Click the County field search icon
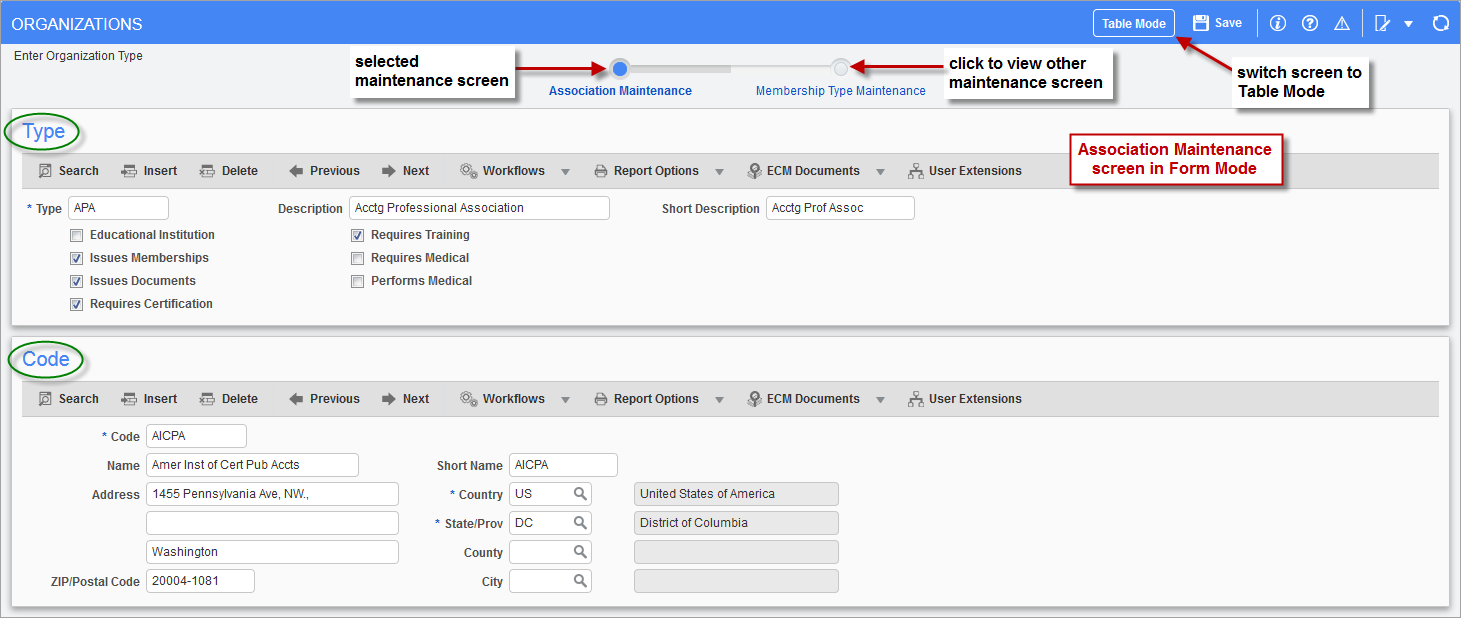This screenshot has height=618, width=1461. click(580, 552)
